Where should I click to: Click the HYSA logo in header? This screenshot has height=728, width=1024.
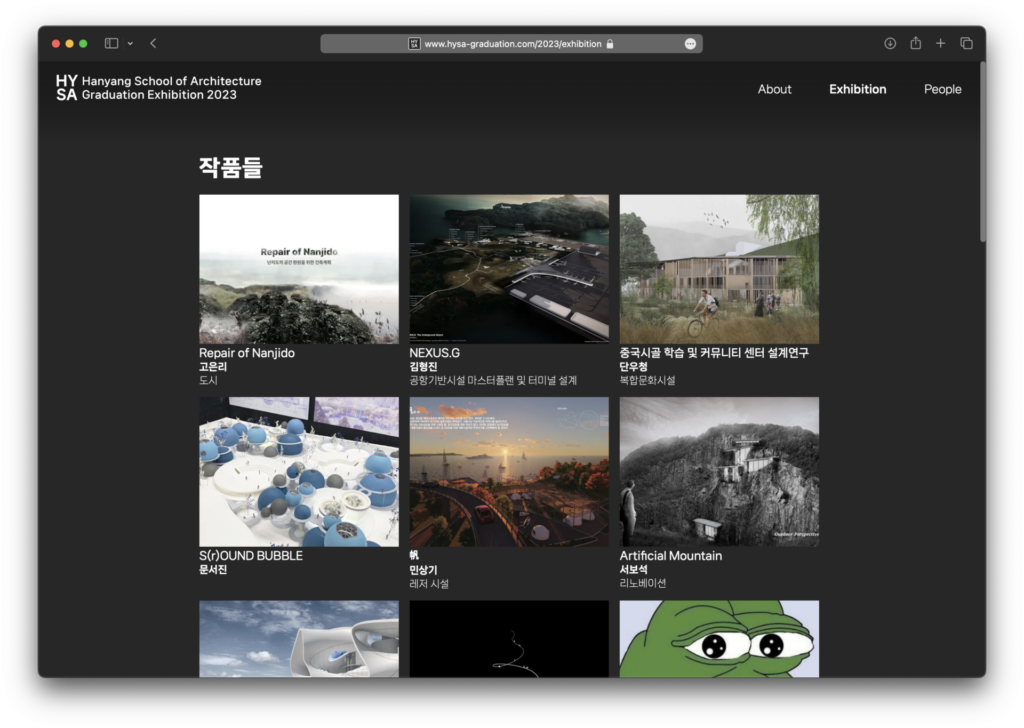point(66,88)
